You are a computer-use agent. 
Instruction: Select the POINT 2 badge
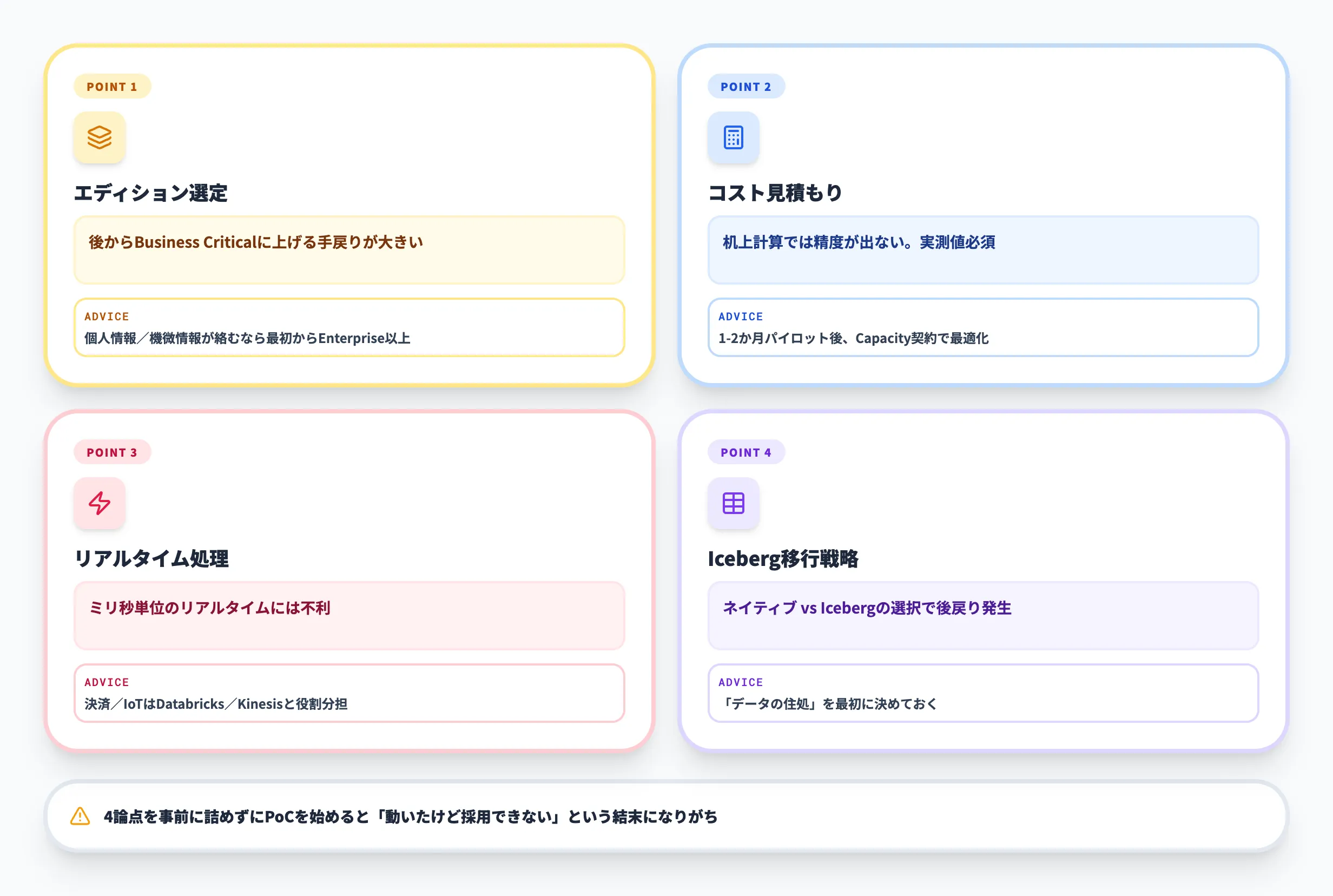coord(746,86)
